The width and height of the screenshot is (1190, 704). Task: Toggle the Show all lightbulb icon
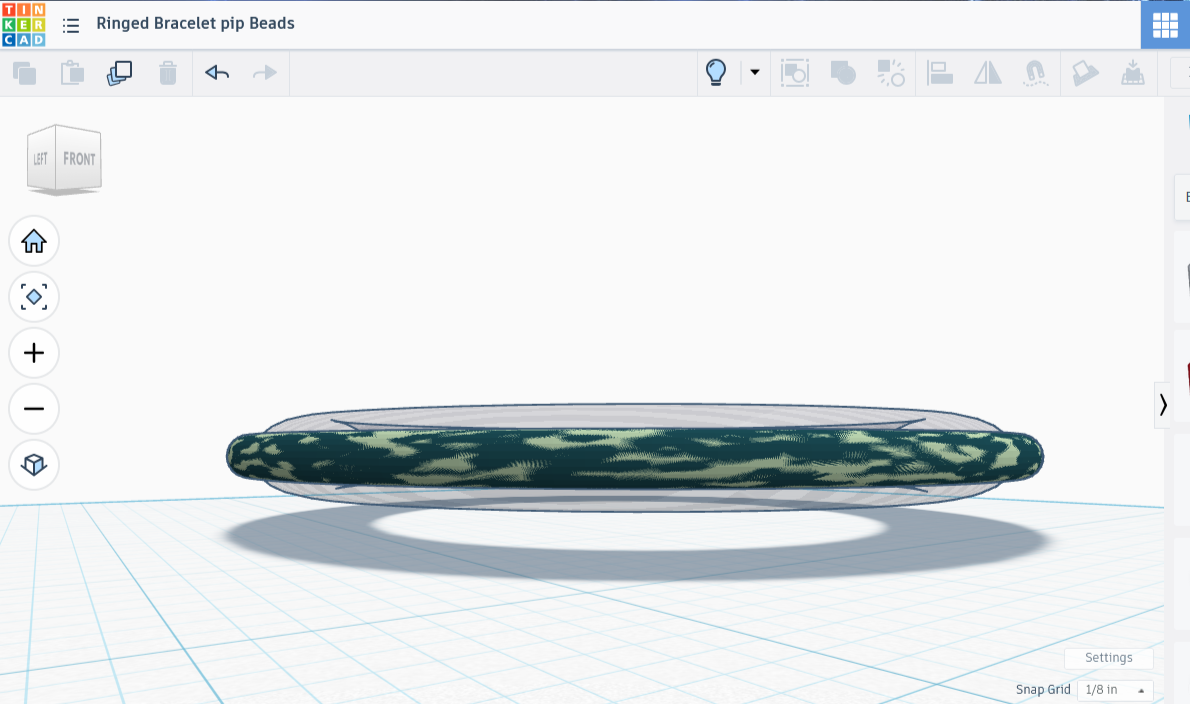[x=716, y=73]
